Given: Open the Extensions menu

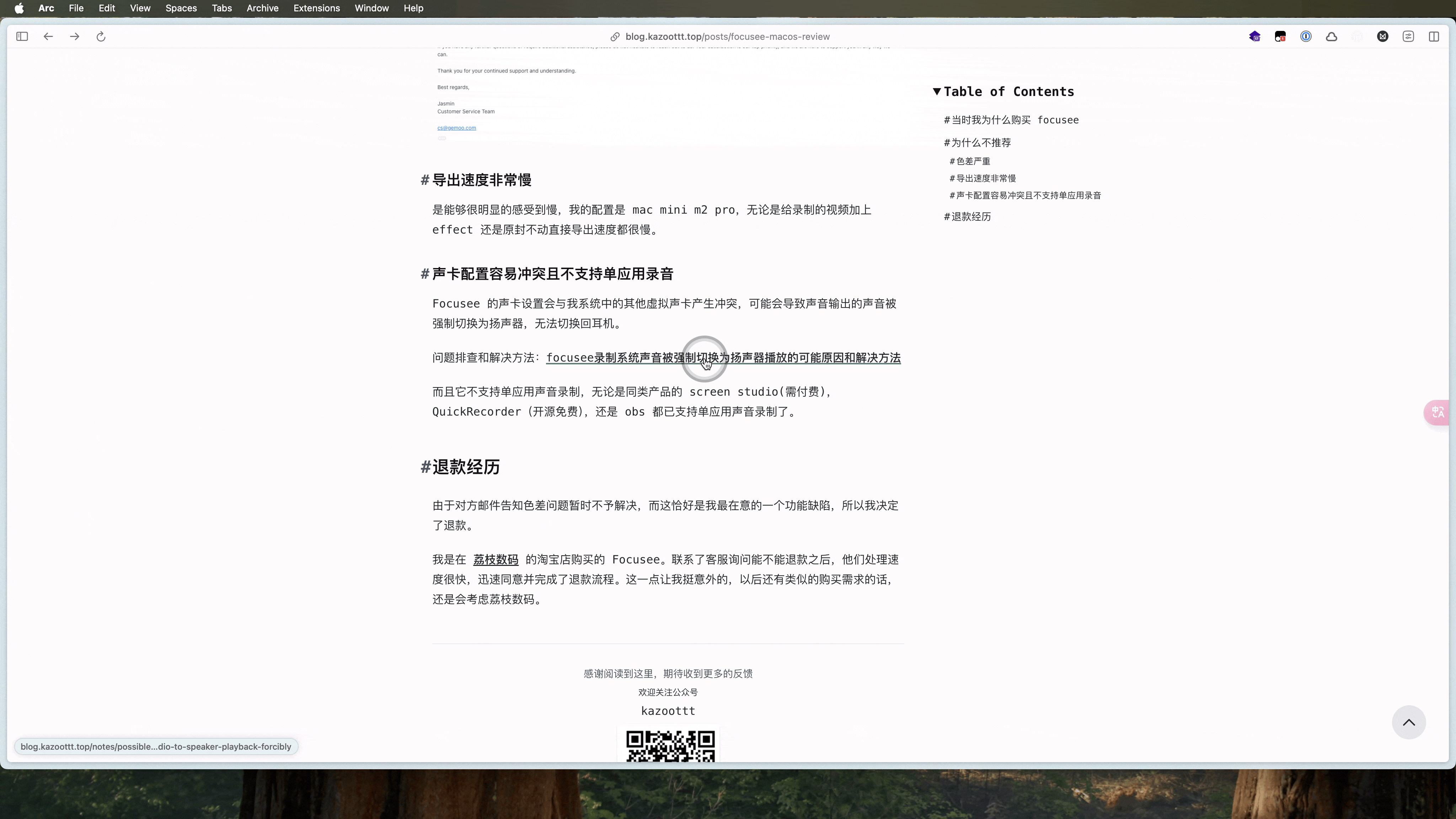Looking at the screenshot, I should 316,8.
